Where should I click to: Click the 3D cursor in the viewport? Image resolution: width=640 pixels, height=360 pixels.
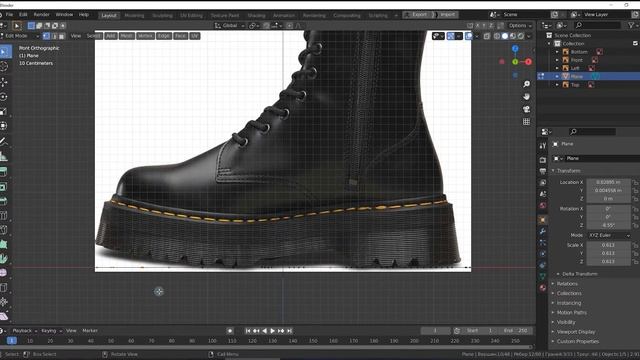(159, 291)
